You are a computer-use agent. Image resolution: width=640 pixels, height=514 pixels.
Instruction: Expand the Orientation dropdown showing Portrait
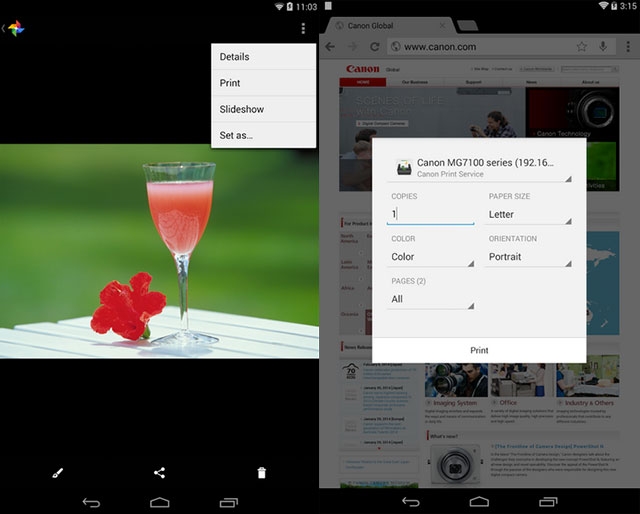pyautogui.click(x=528, y=257)
